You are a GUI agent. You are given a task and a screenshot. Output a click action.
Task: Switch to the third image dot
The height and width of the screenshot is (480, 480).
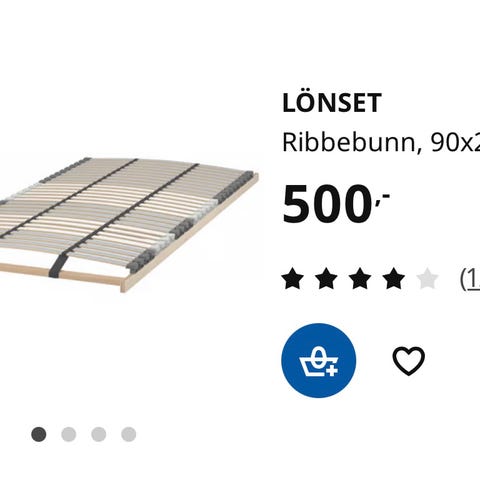coord(99,435)
